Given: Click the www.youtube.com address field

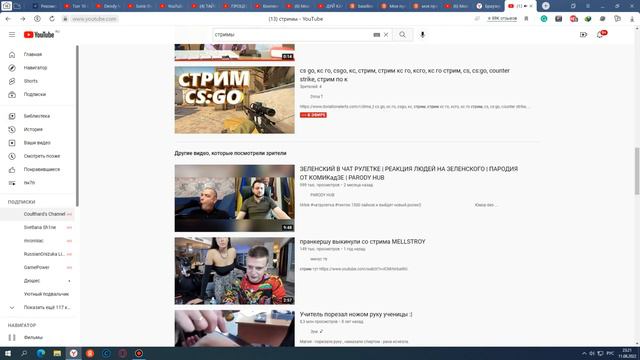Looking at the screenshot, I should [x=94, y=19].
